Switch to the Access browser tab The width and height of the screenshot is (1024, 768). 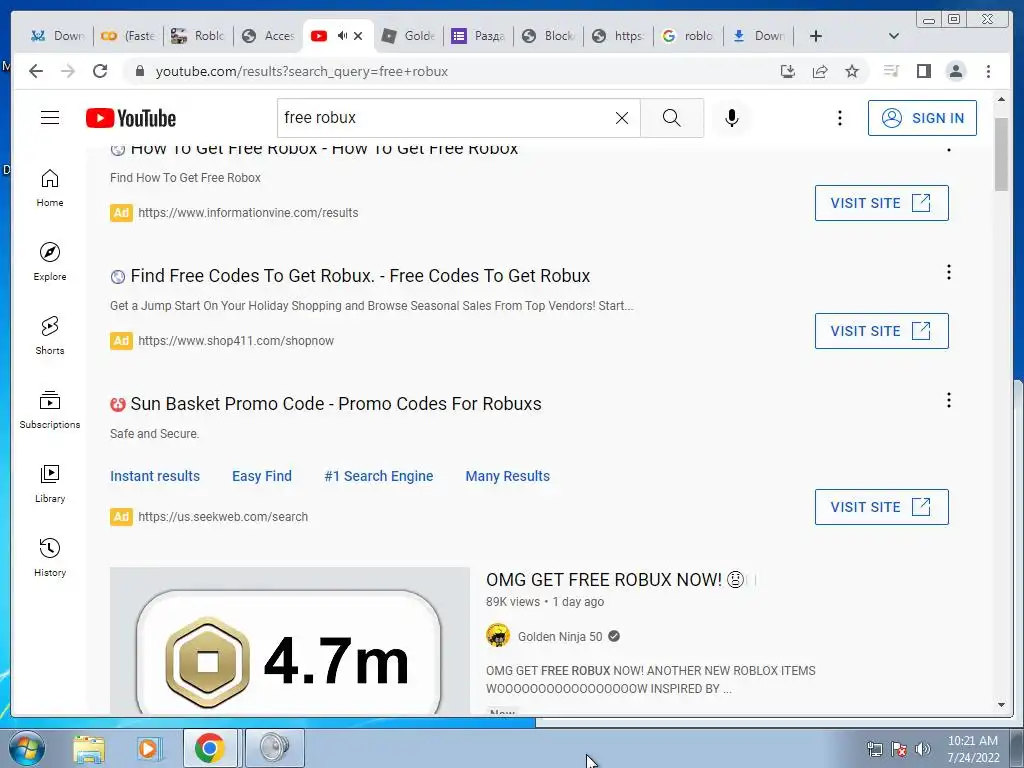pyautogui.click(x=268, y=36)
